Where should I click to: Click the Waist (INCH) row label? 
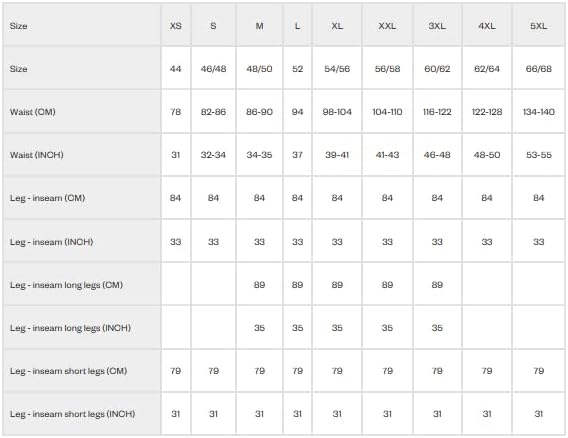[x=37, y=155]
